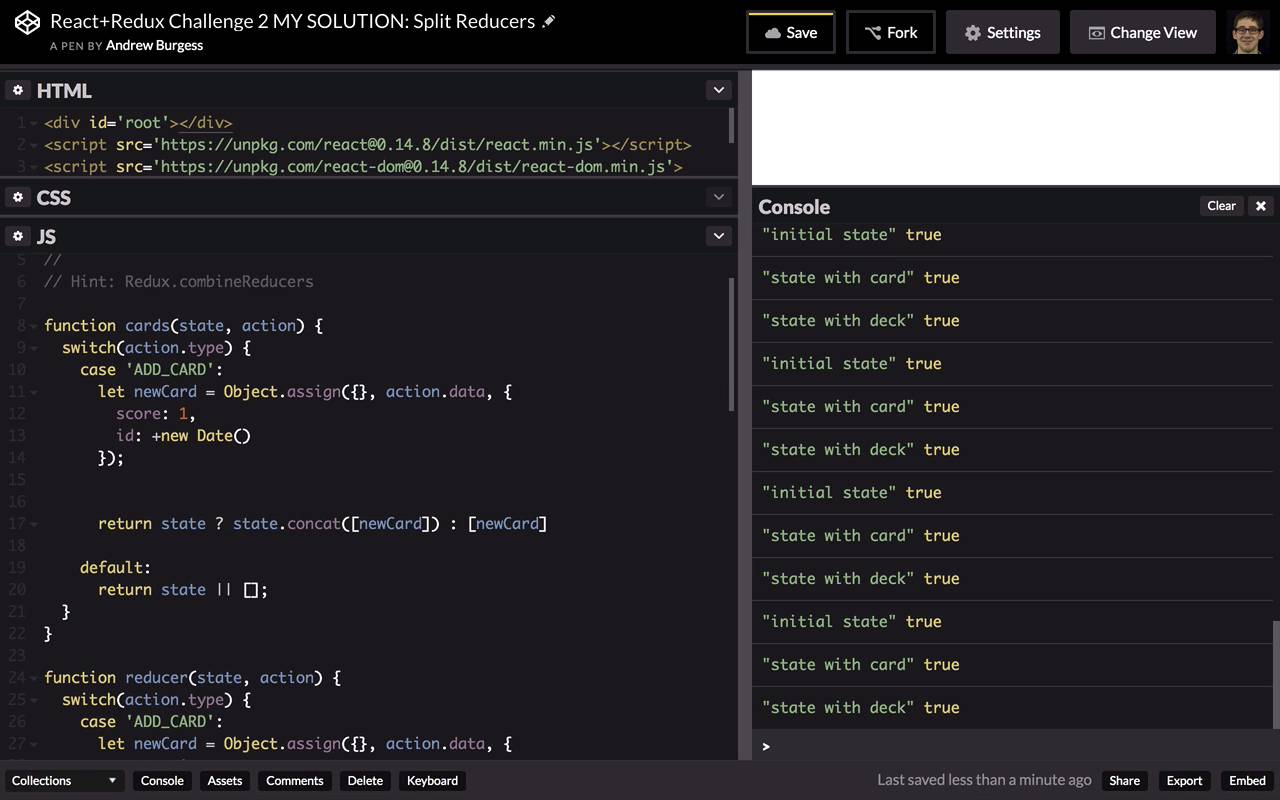The width and height of the screenshot is (1280, 800).
Task: Open JS editor settings gear
Action: click(x=18, y=236)
